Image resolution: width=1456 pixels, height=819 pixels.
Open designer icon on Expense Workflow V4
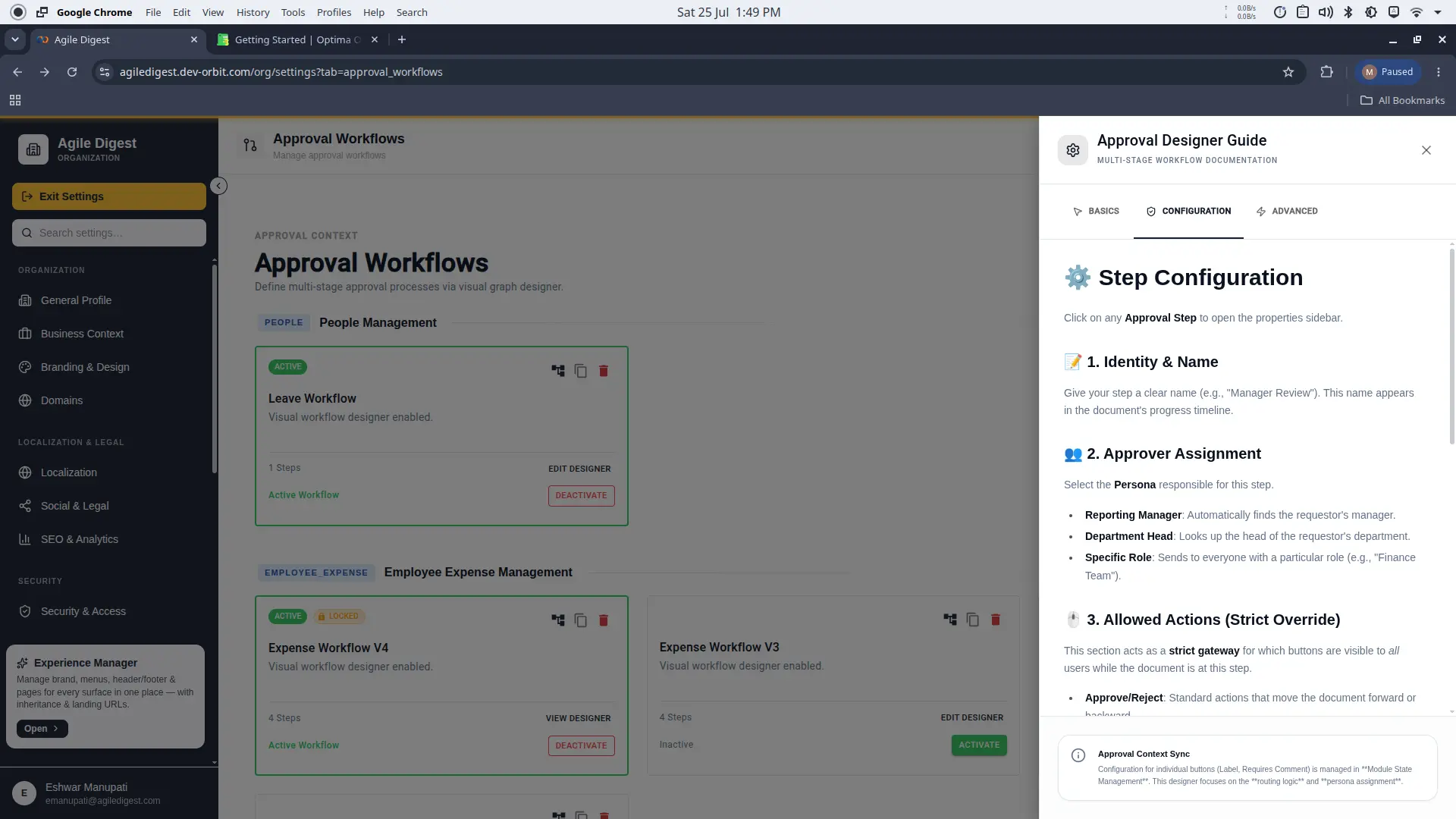click(558, 620)
